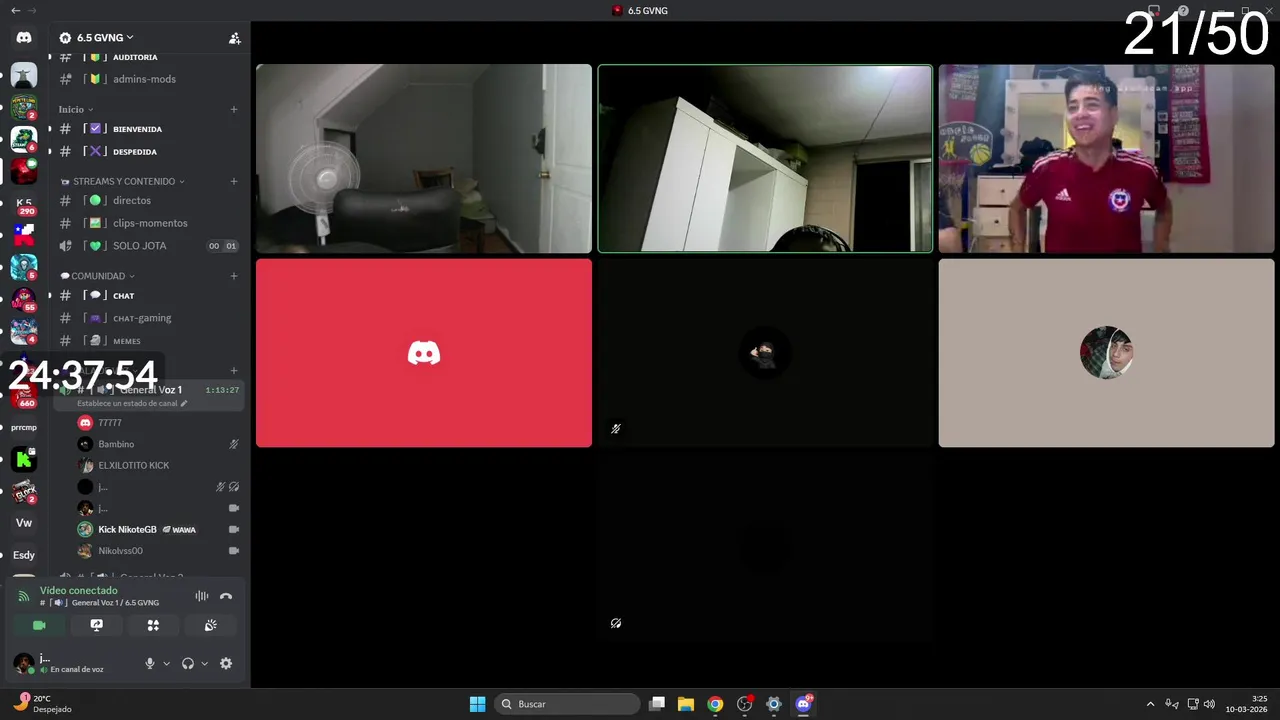
Task: Focus the video tile showing the fan
Action: (424, 159)
